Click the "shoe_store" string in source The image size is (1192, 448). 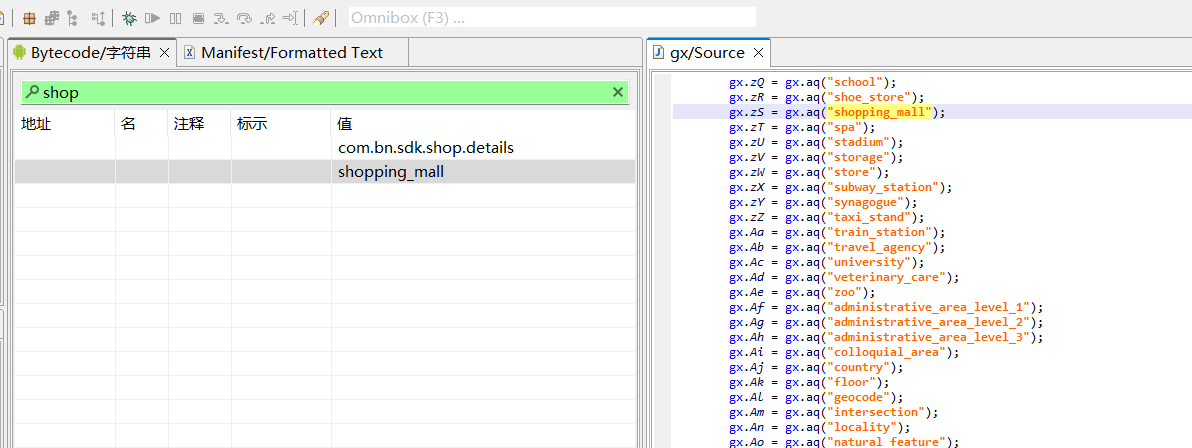coord(870,97)
